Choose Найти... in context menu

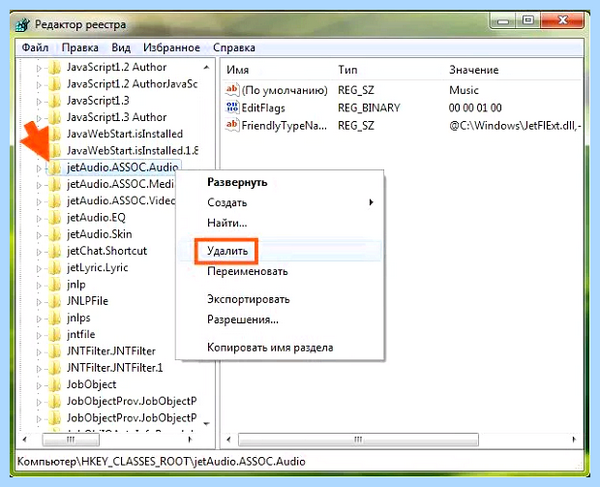227,223
